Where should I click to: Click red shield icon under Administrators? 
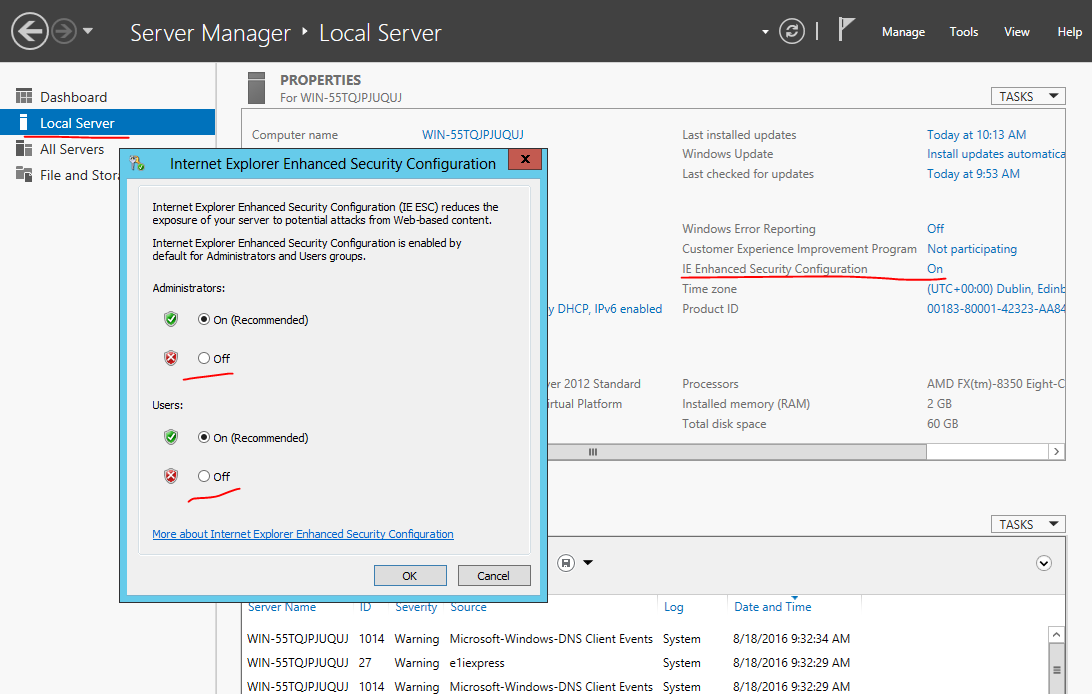[x=171, y=358]
